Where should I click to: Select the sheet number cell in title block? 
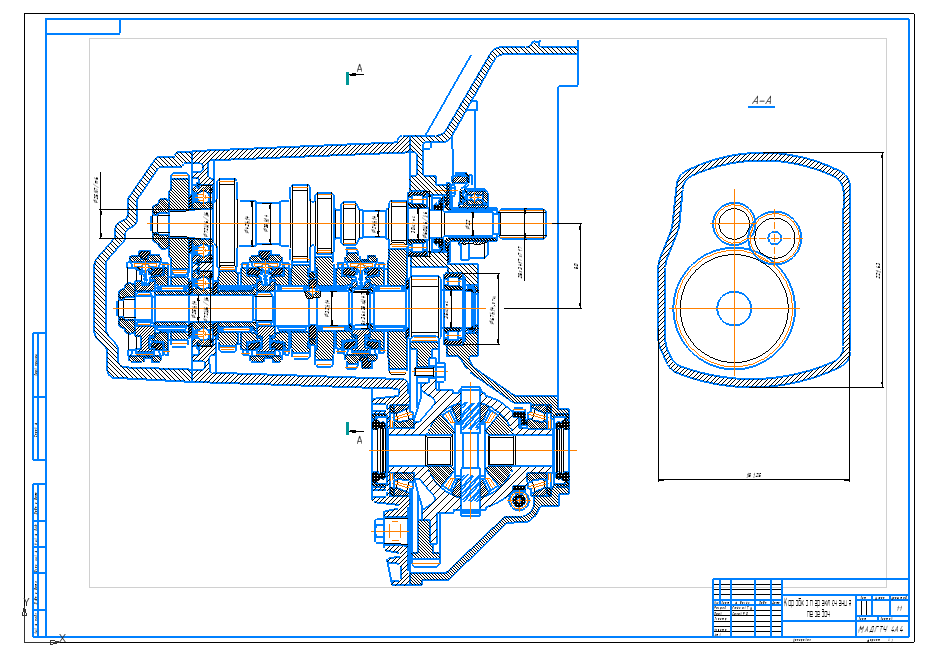point(899,608)
